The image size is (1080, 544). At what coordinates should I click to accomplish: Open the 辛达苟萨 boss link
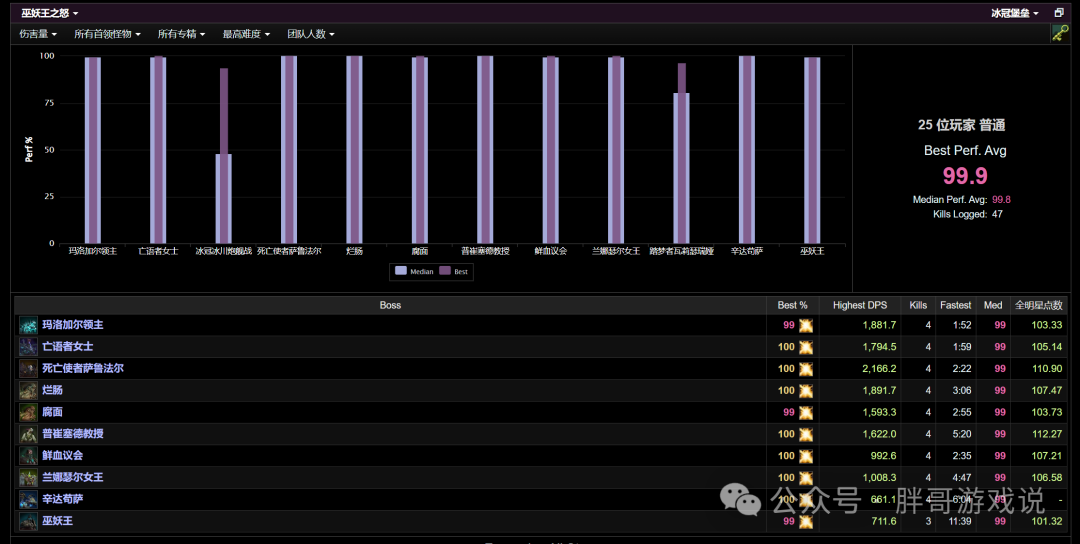tap(63, 499)
